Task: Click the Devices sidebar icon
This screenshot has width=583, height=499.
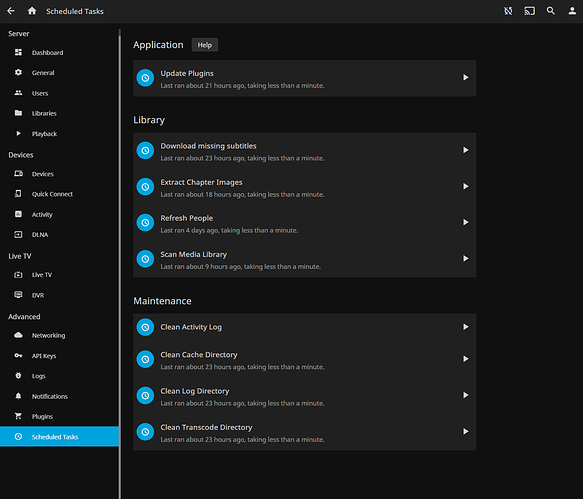Action: 18,174
